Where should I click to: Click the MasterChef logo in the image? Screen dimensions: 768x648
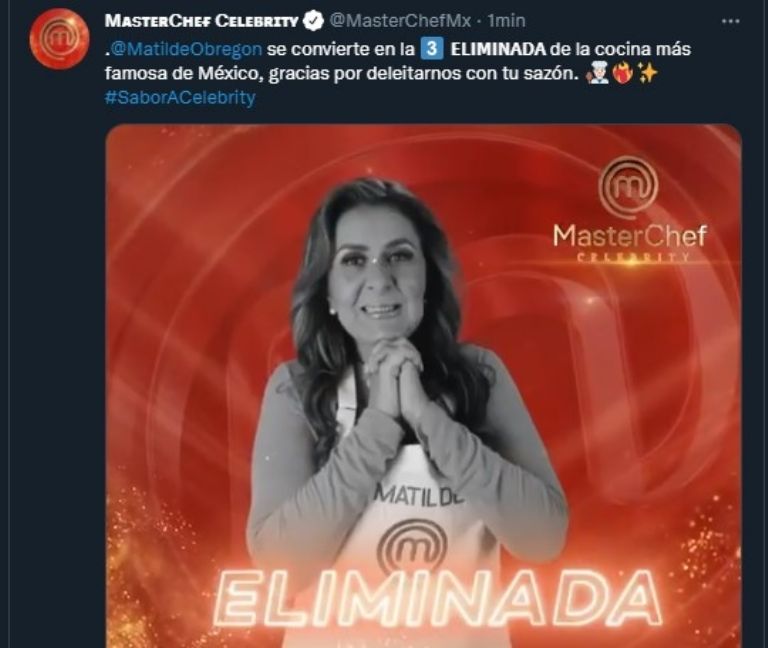click(x=629, y=186)
